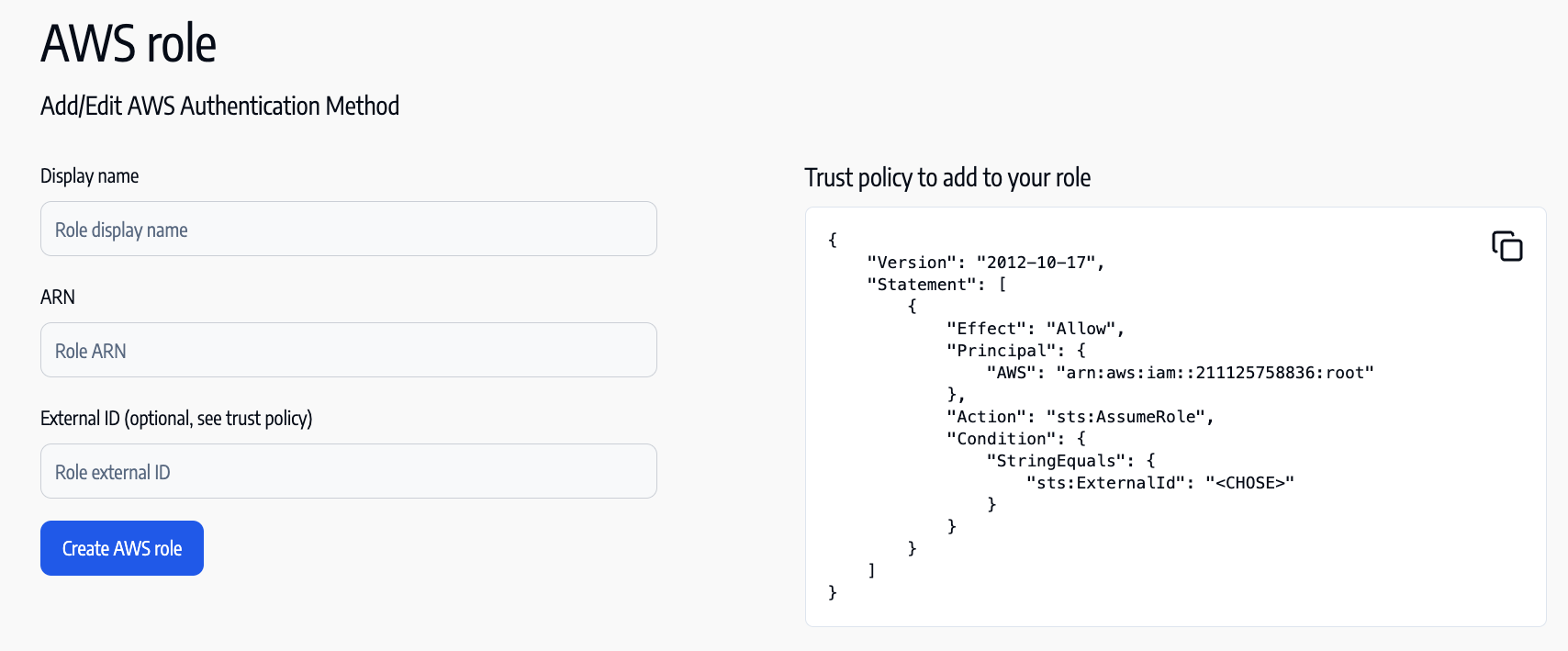Click the "ARN" field label
Screen dimensions: 1568x651
(58, 297)
